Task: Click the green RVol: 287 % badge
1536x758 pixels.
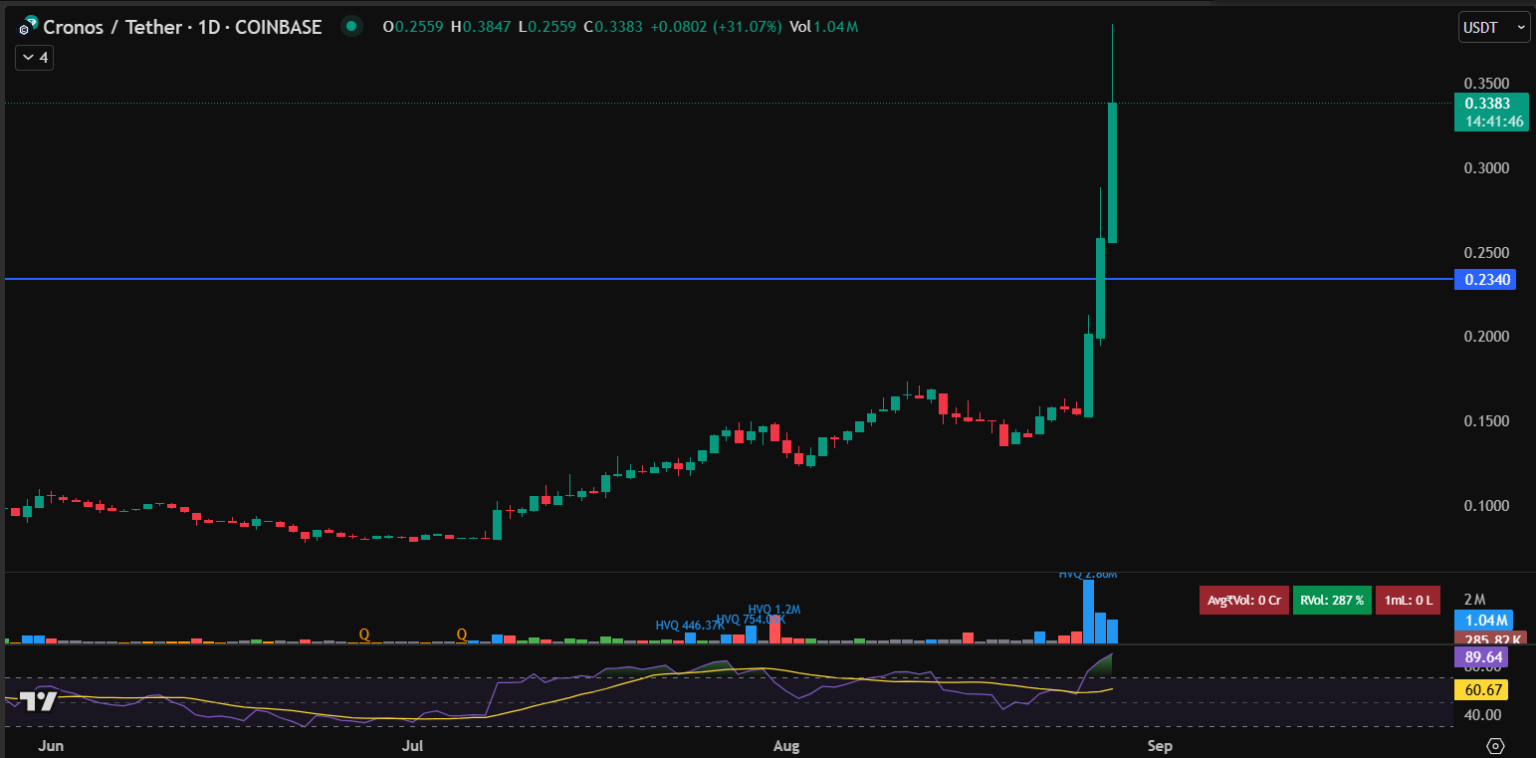Action: coord(1332,600)
